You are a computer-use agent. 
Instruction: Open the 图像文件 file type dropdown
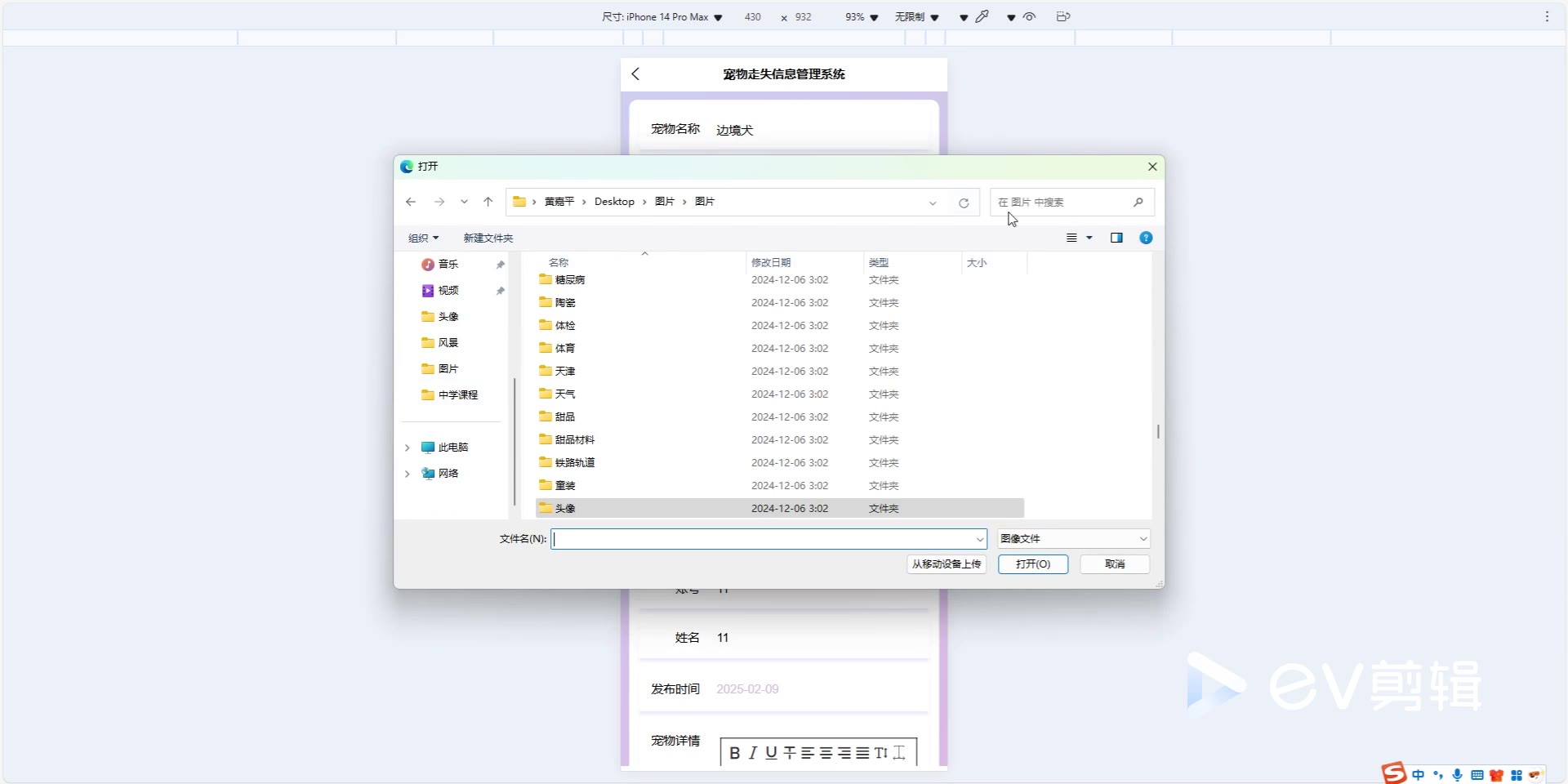[1073, 539]
